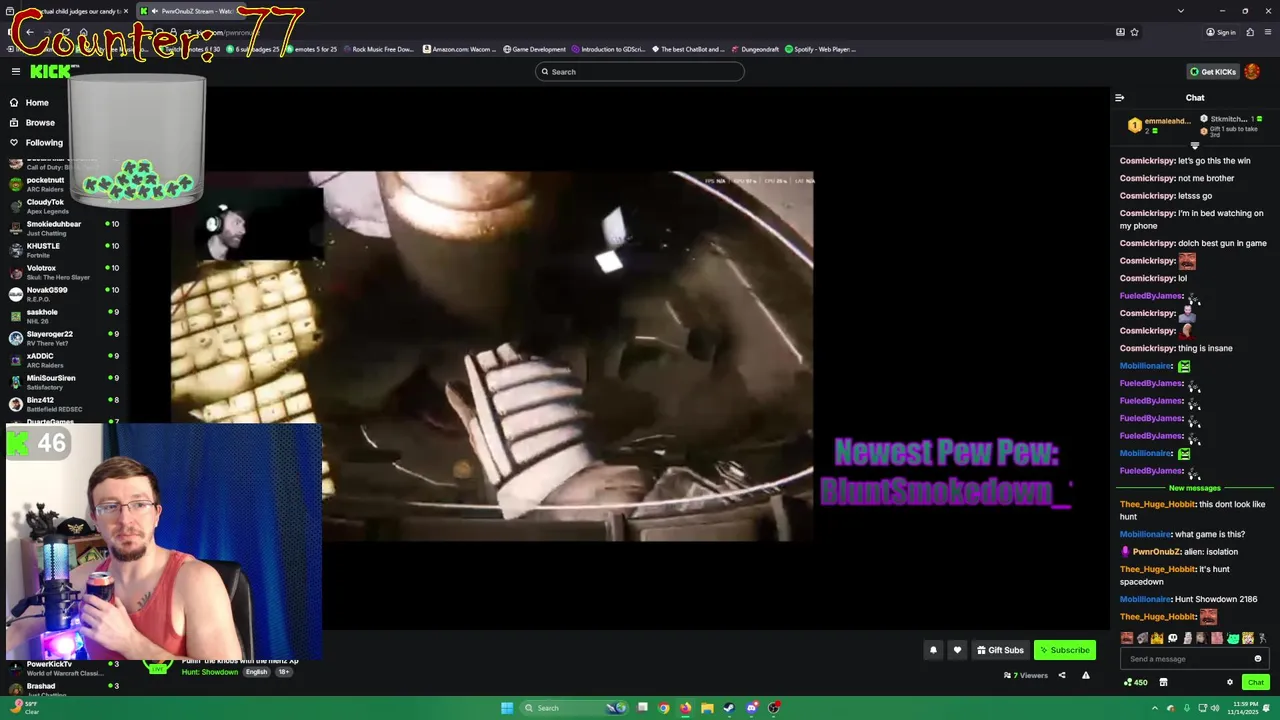Open Steam from the taskbar
This screenshot has width=1280, height=720.
729,708
